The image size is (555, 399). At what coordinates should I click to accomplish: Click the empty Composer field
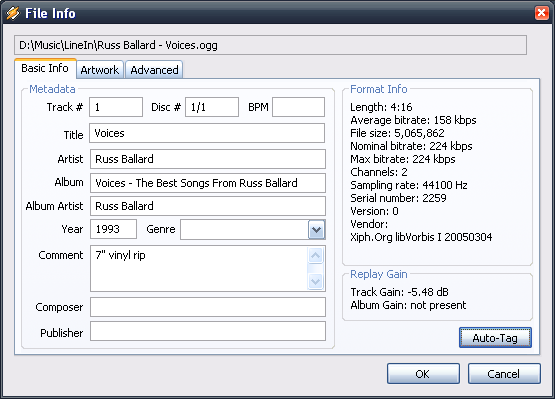pos(208,307)
